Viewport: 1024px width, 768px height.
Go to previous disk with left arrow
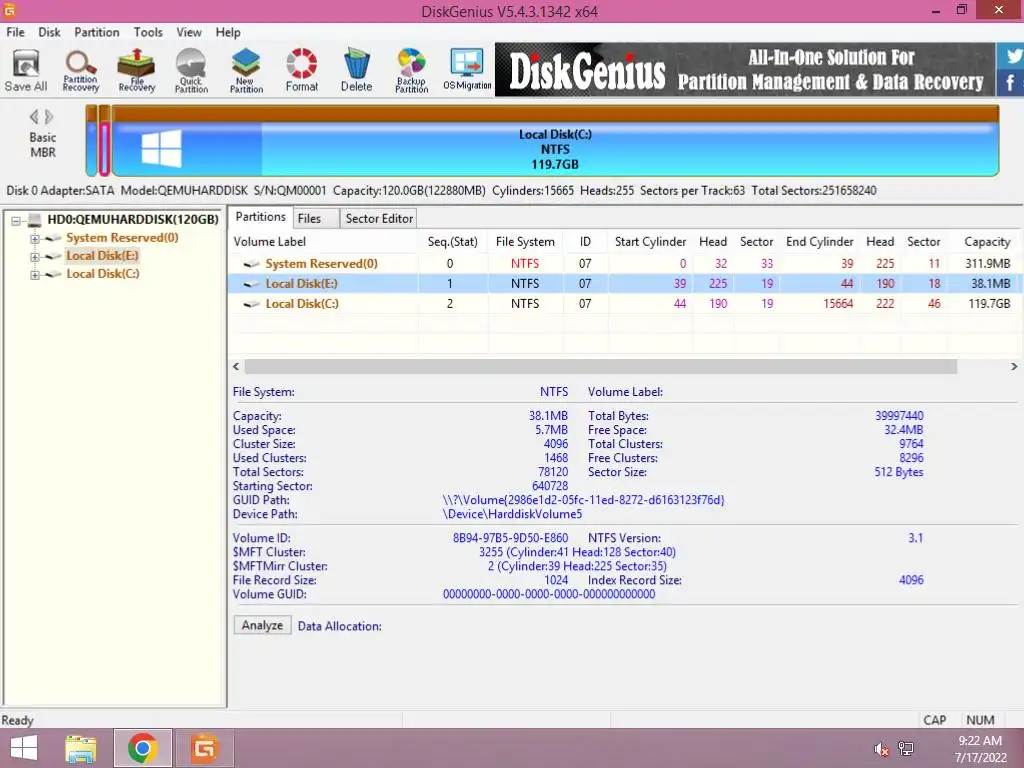point(34,117)
